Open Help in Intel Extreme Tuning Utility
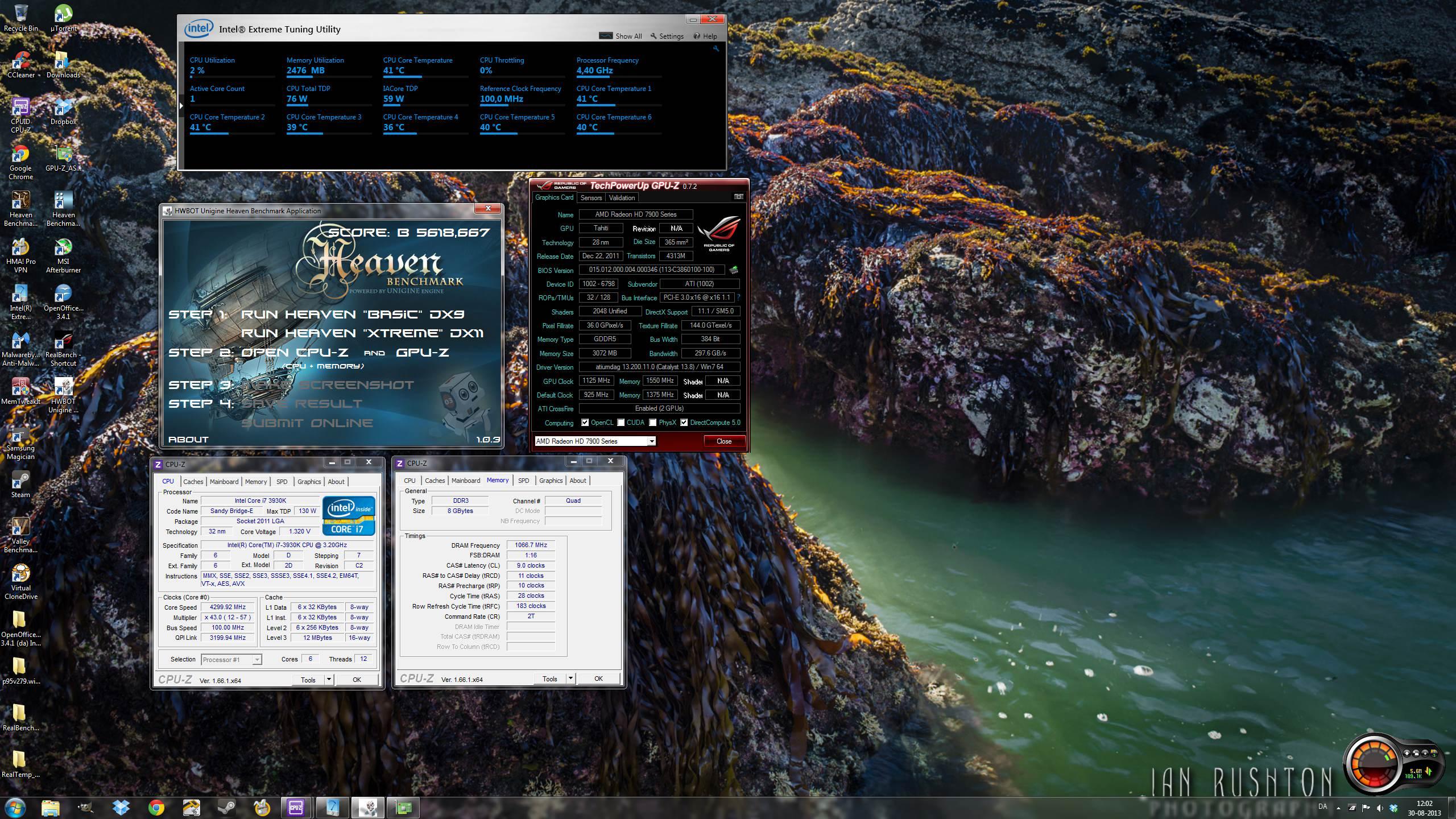The image size is (1456, 819). point(705,36)
